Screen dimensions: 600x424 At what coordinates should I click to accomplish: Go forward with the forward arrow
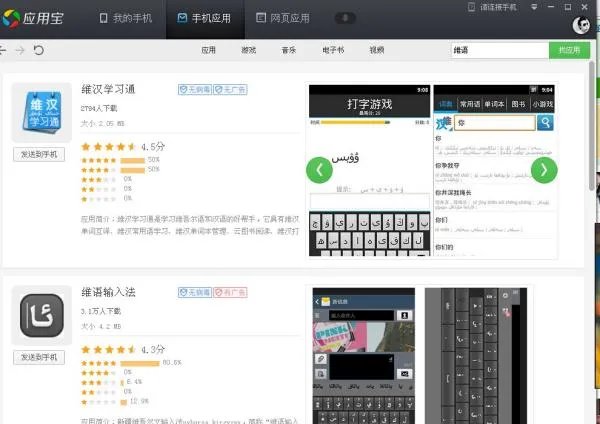coord(20,50)
